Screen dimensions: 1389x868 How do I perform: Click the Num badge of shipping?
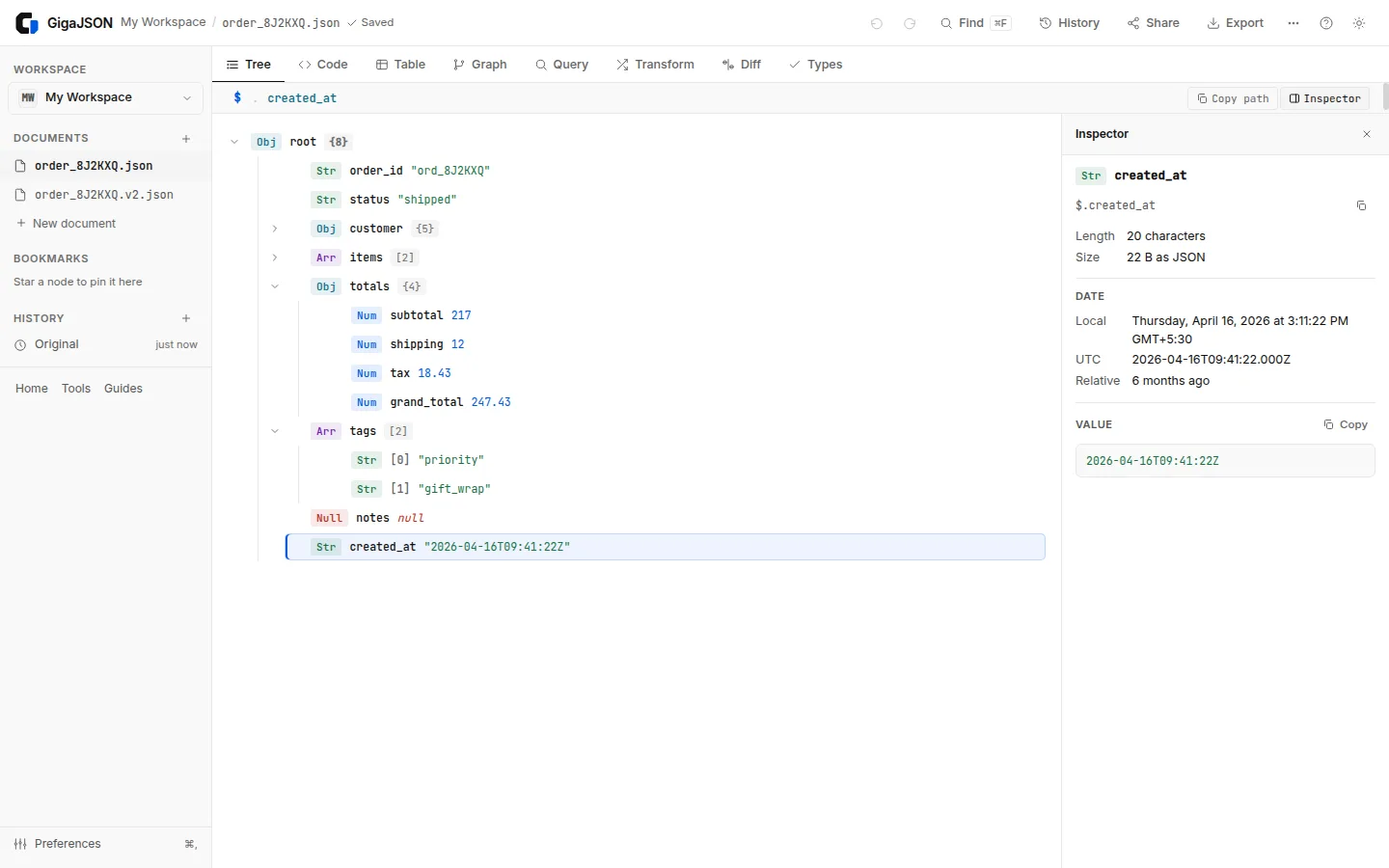click(367, 344)
